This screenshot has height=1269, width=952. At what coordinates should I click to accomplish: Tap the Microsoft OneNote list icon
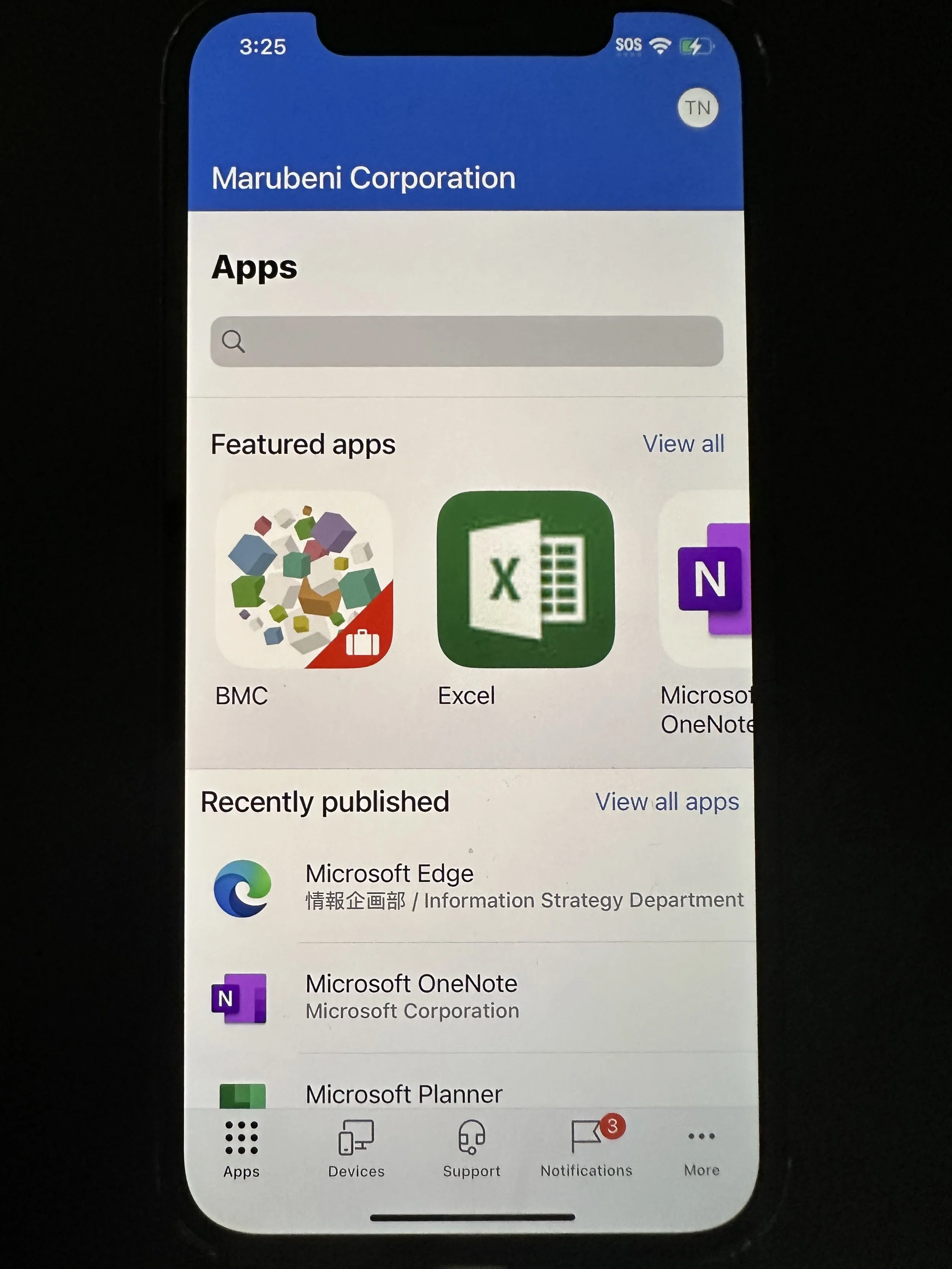[240, 999]
